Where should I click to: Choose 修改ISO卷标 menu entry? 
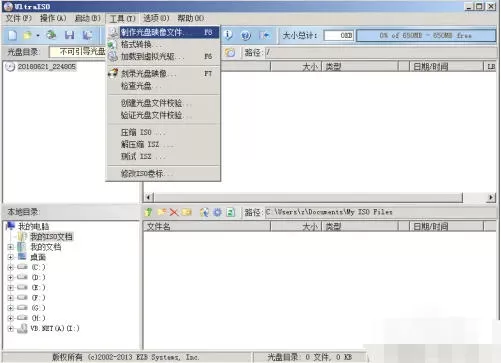click(x=163, y=174)
